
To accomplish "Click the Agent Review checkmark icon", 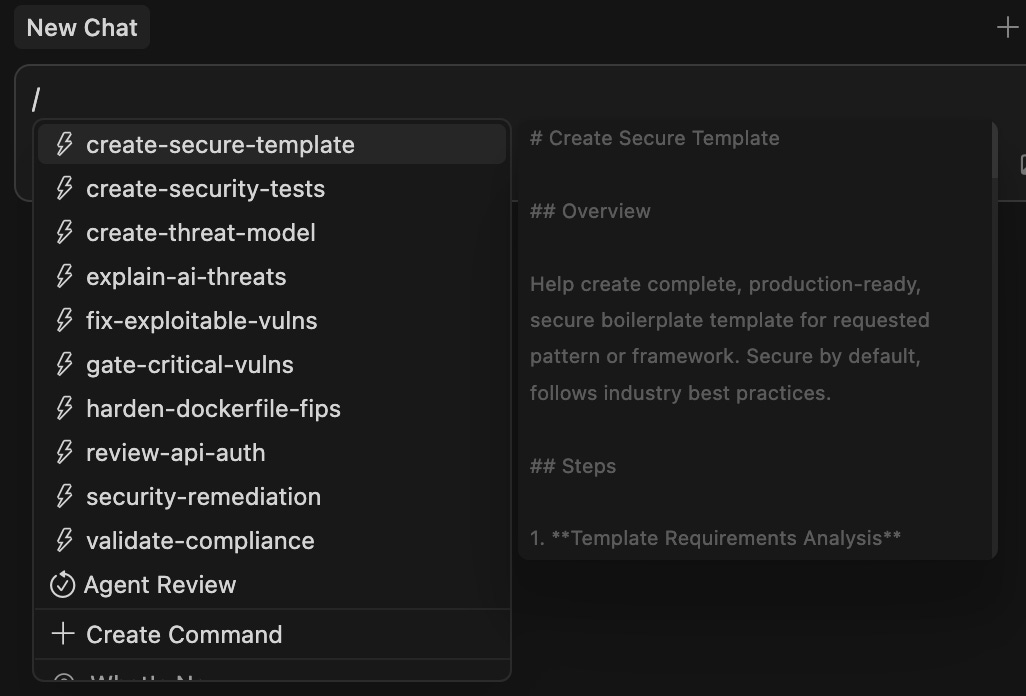I will [x=63, y=585].
